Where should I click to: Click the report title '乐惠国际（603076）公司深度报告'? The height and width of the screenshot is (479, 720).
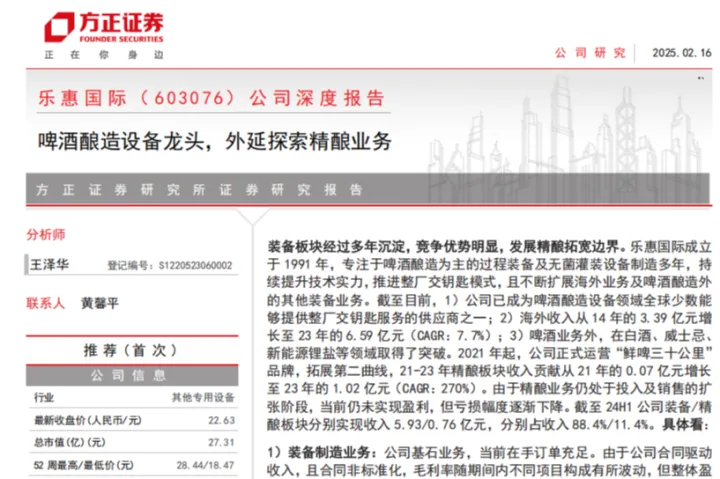[x=211, y=98]
